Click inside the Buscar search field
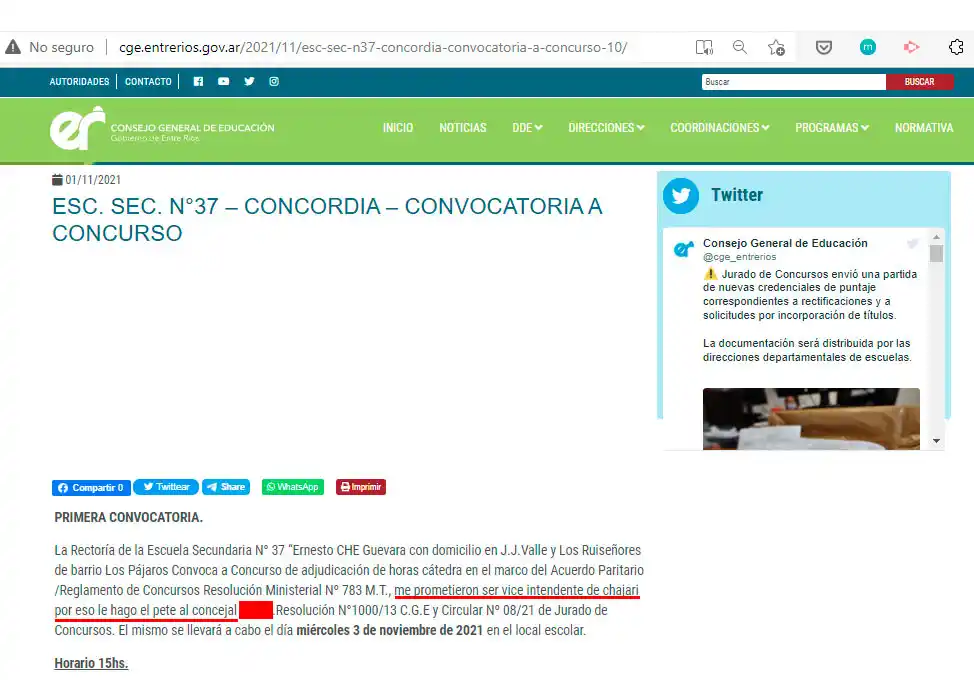The width and height of the screenshot is (974, 680). 793,81
